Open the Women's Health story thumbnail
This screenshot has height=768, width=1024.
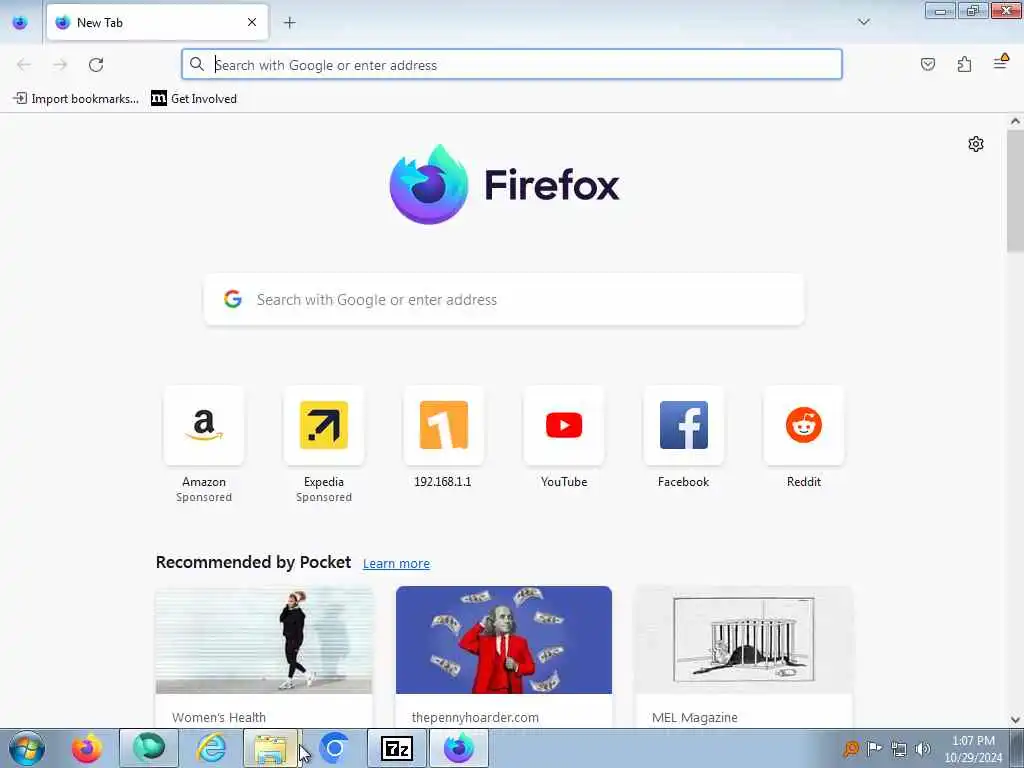pyautogui.click(x=264, y=640)
